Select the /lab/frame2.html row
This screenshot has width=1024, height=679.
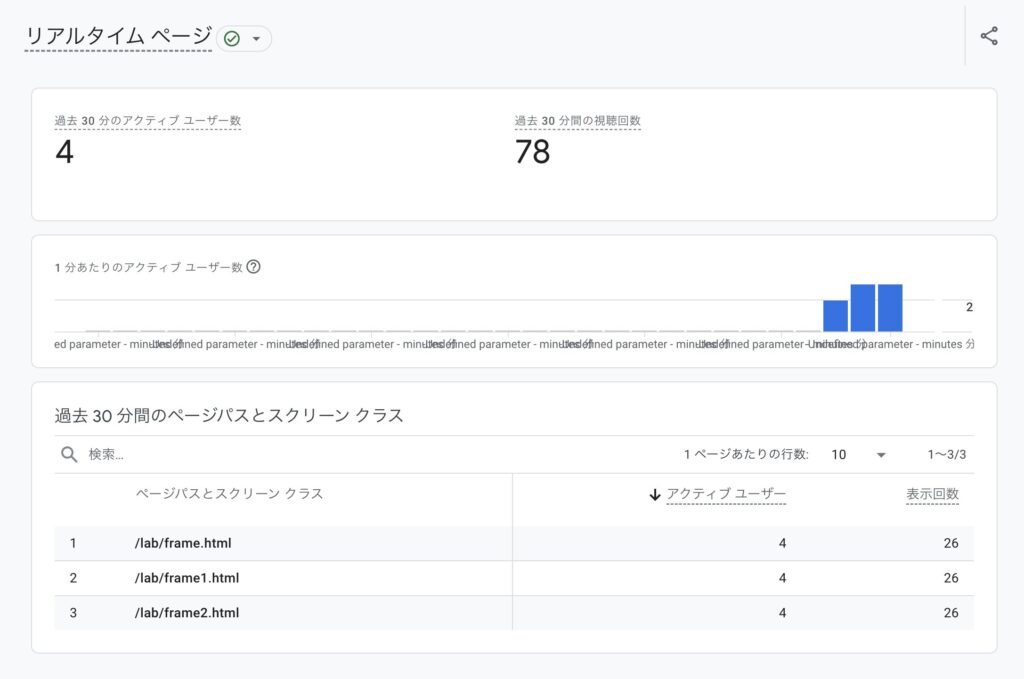pyautogui.click(x=187, y=613)
